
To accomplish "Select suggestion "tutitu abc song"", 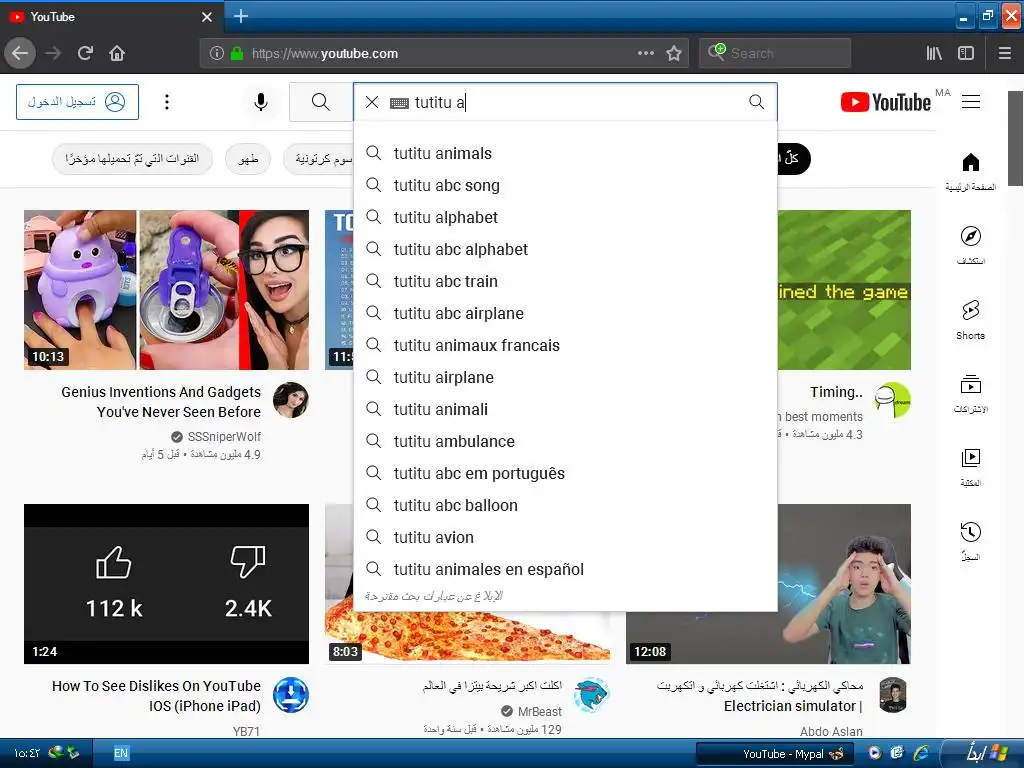I will pyautogui.click(x=566, y=185).
